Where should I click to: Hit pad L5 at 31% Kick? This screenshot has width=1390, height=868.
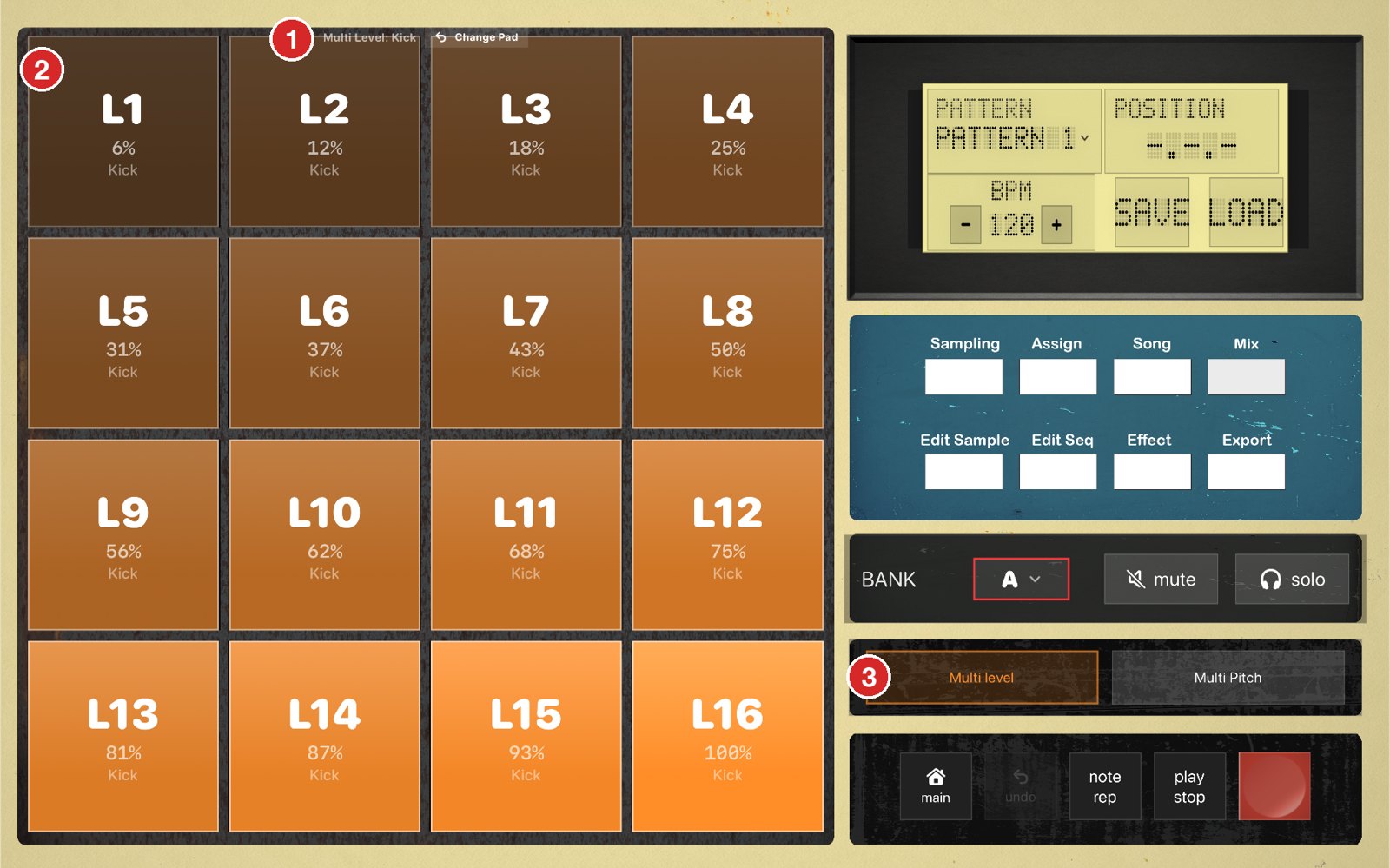pyautogui.click(x=122, y=333)
